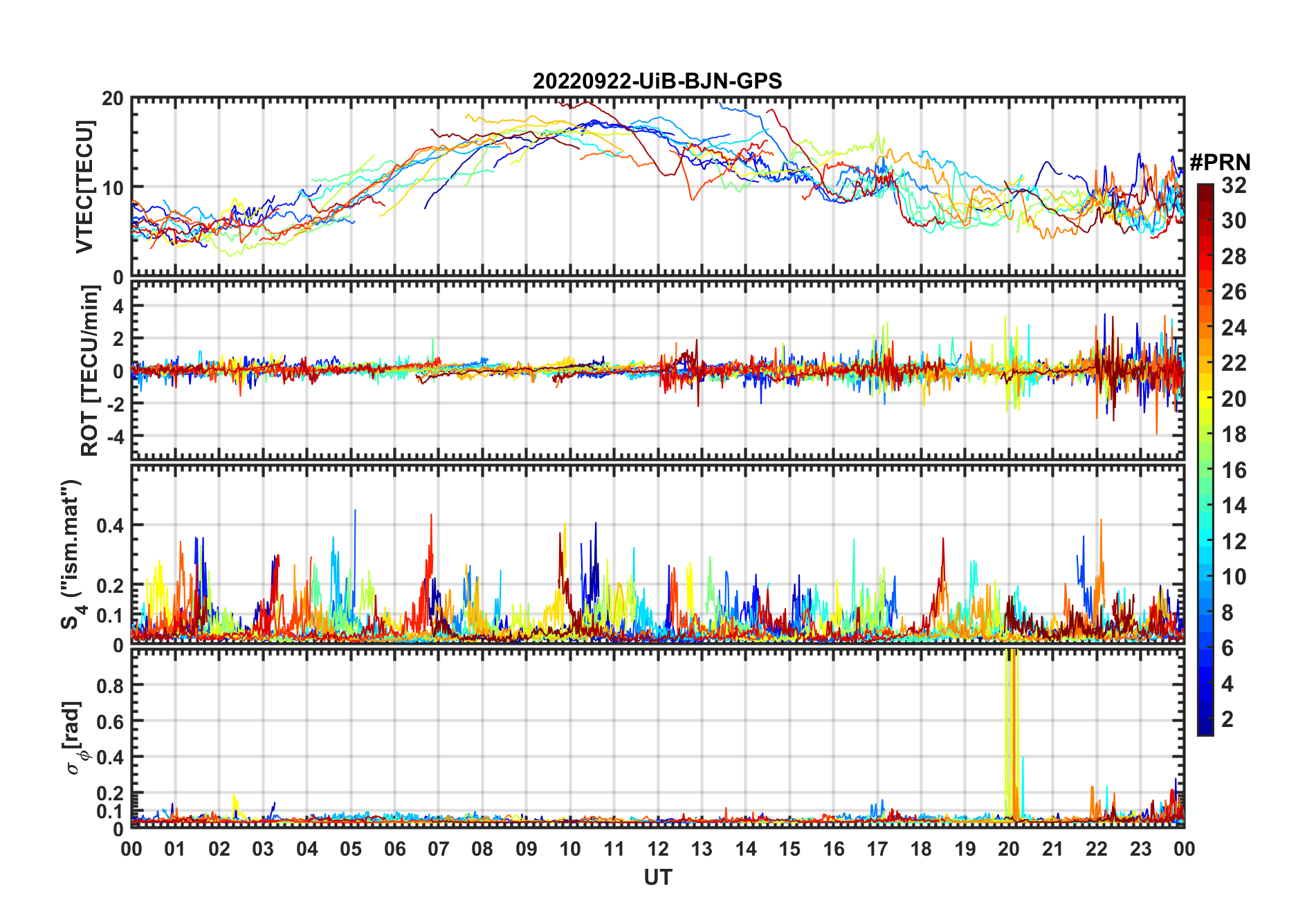
Task: Select the ROT [TECU/min] y-axis label
Action: pos(89,371)
